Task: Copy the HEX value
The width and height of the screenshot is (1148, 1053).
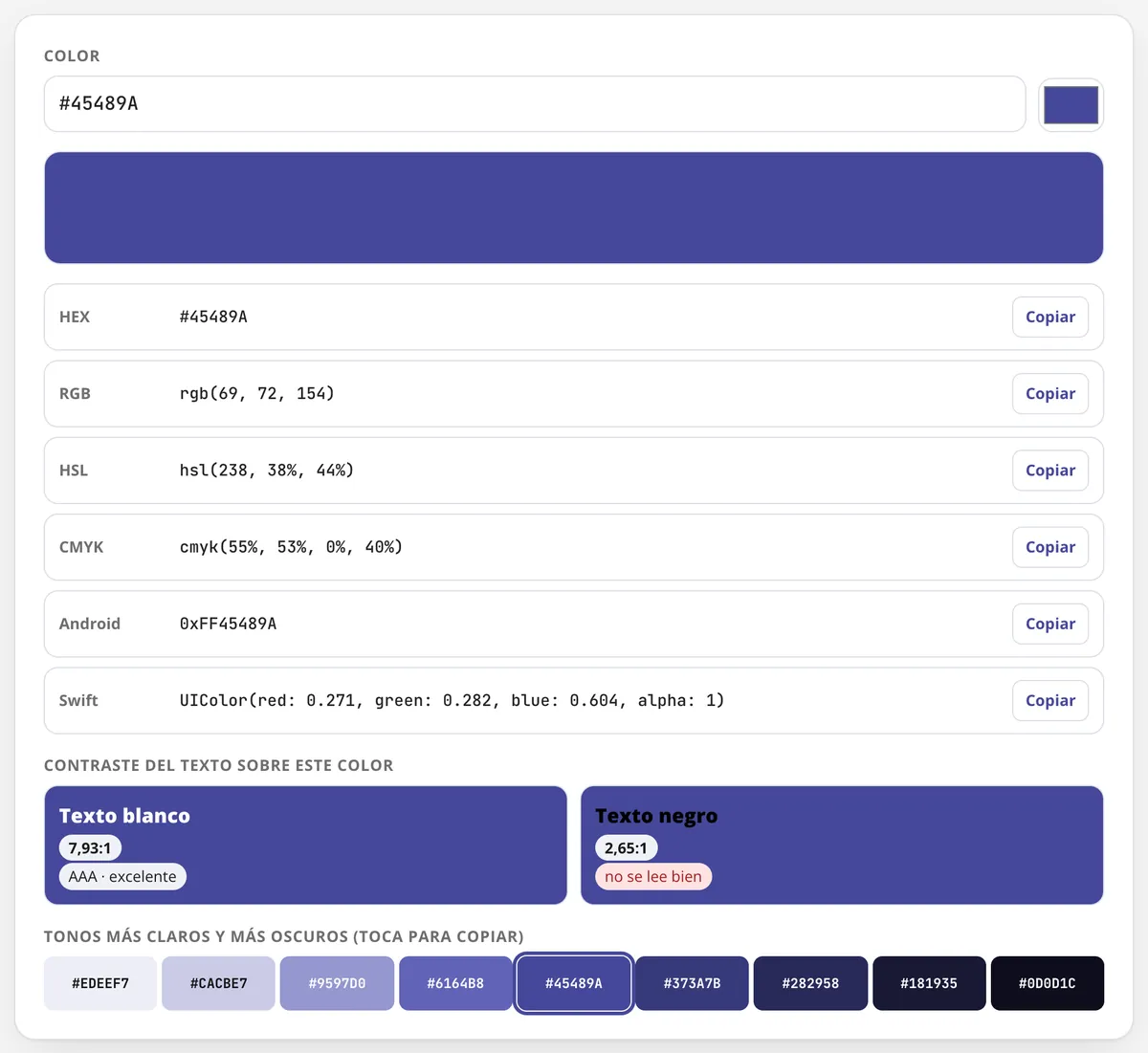Action: click(x=1050, y=318)
